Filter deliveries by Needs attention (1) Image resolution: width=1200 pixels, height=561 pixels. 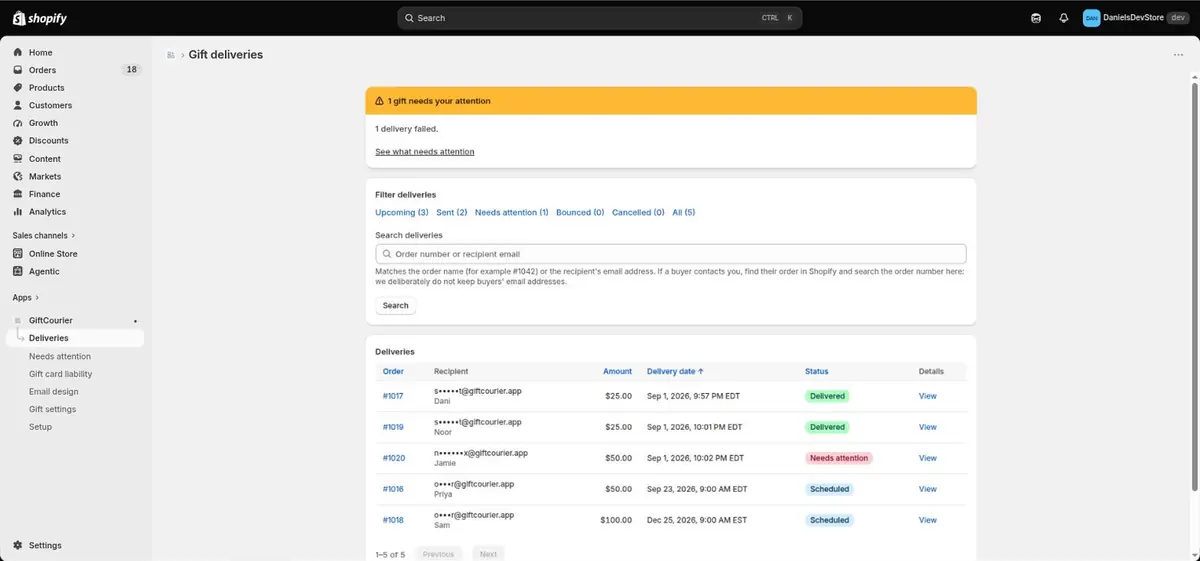click(x=512, y=212)
